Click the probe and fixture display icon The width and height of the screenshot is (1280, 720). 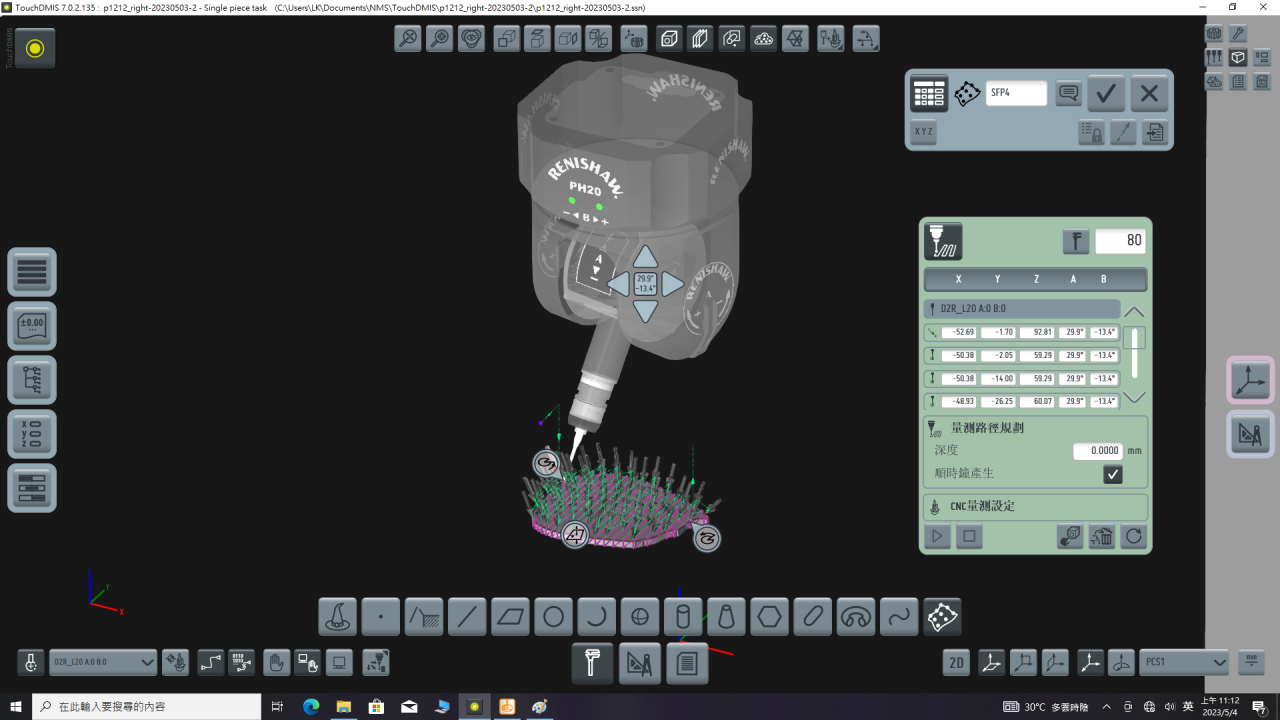pyautogui.click(x=830, y=39)
